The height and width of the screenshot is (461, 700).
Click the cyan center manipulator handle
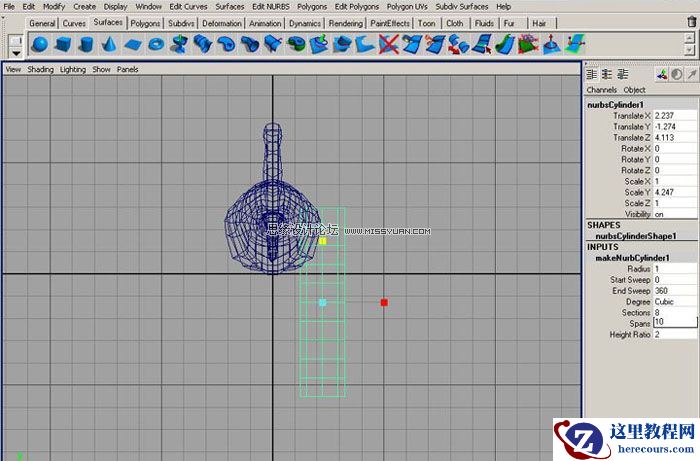[x=323, y=303]
